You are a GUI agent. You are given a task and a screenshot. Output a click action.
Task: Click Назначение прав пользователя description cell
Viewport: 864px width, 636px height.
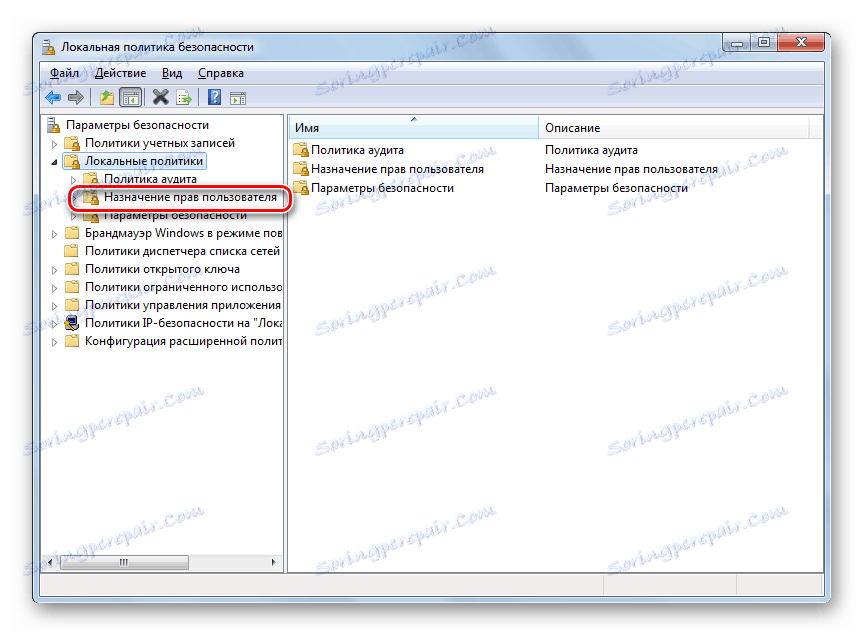631,169
